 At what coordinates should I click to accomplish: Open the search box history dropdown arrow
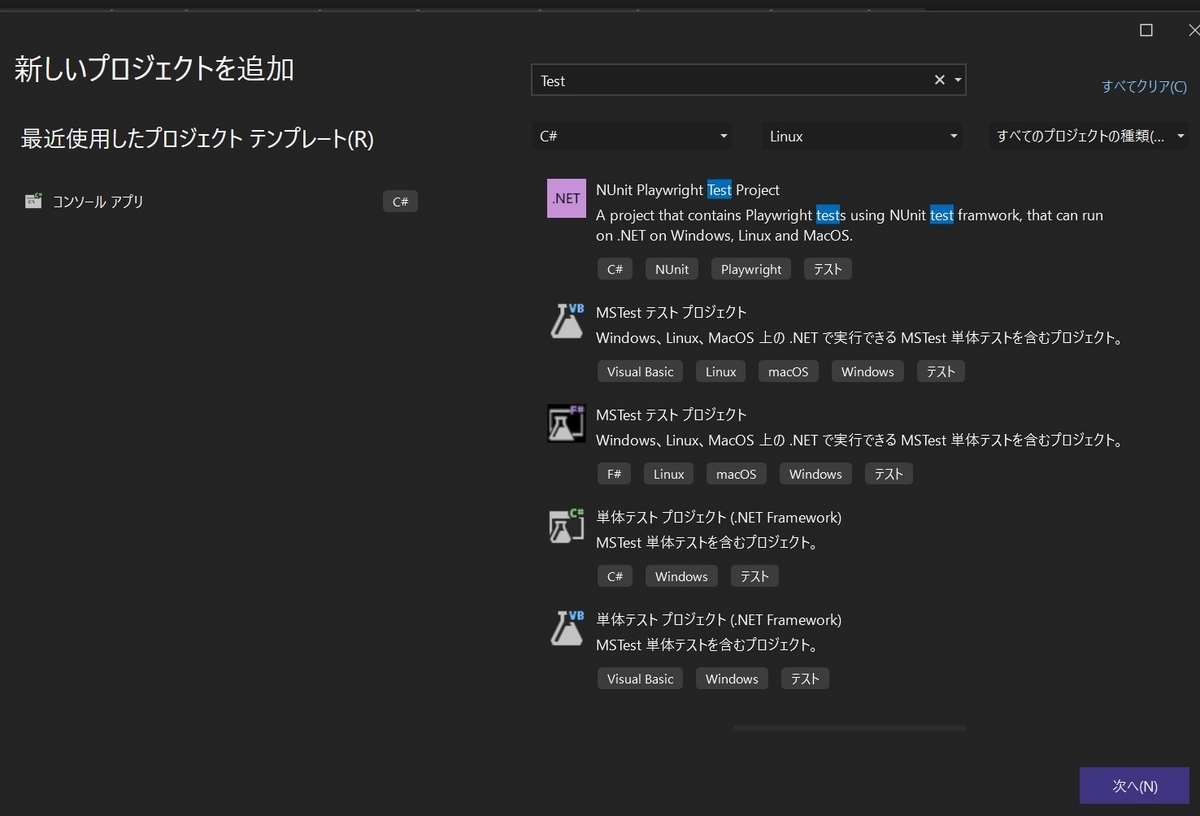(958, 80)
